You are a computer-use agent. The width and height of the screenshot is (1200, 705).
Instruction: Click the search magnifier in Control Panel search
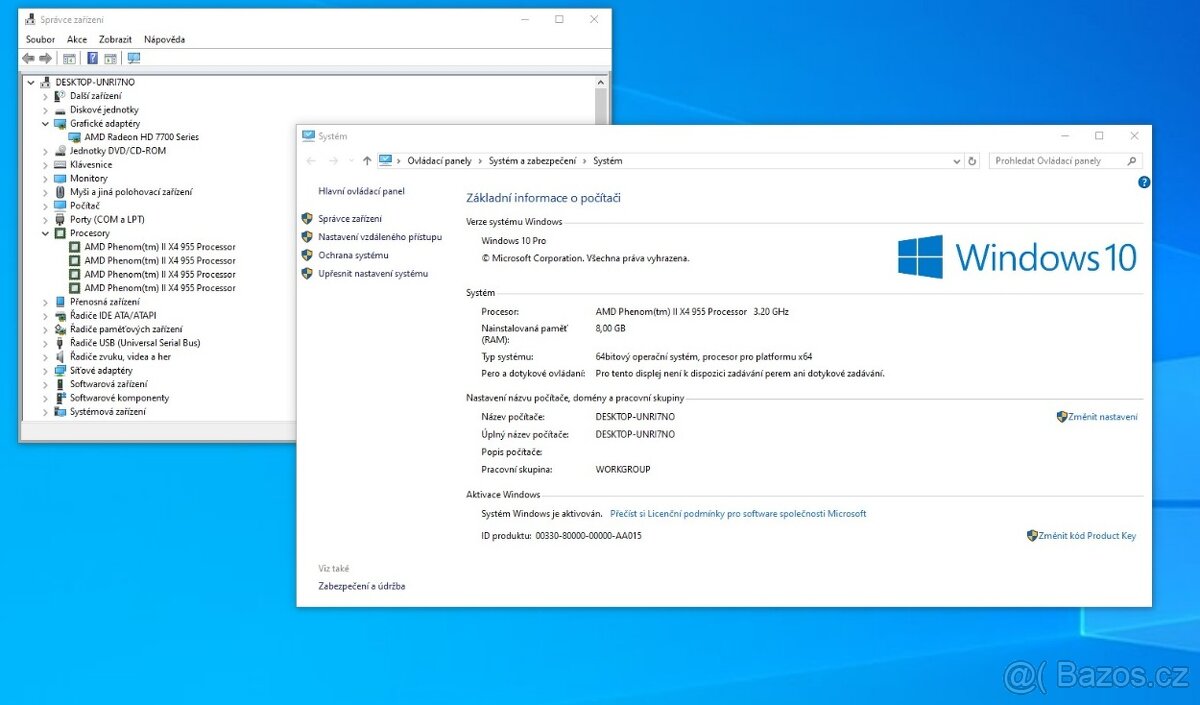1132,161
